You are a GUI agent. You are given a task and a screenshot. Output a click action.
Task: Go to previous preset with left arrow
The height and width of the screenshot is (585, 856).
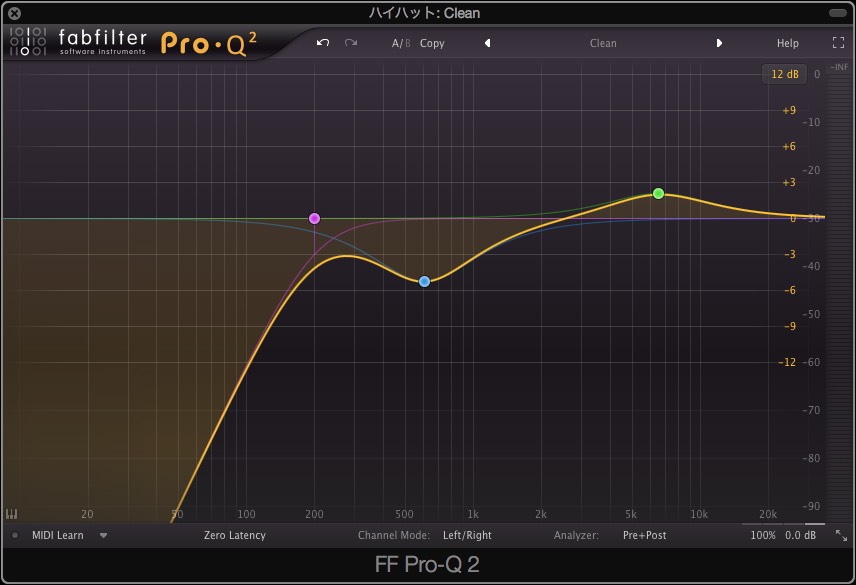point(488,43)
